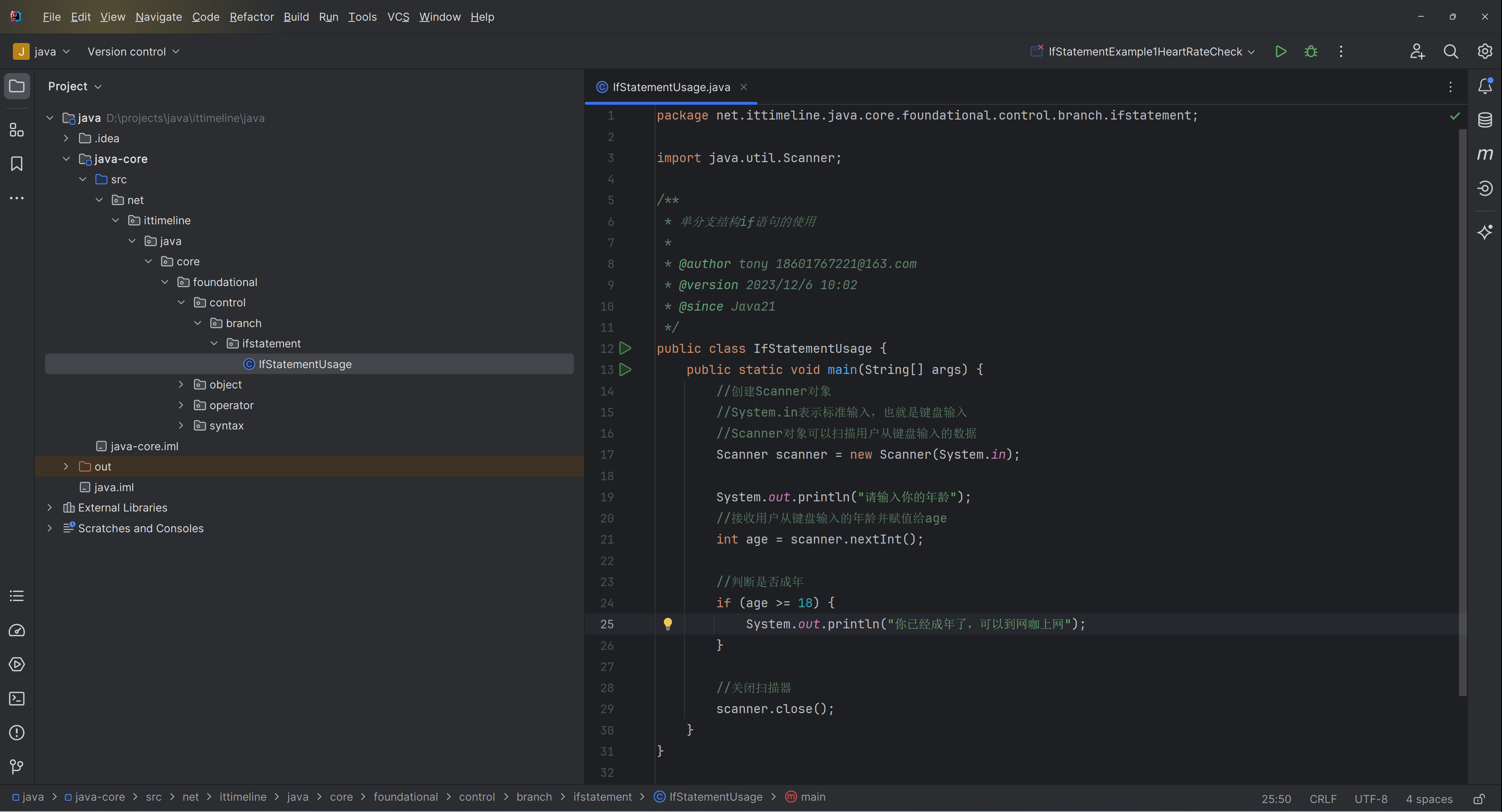This screenshot has width=1502, height=812.
Task: Click the 25:50 caret position widget
Action: pyautogui.click(x=1276, y=799)
